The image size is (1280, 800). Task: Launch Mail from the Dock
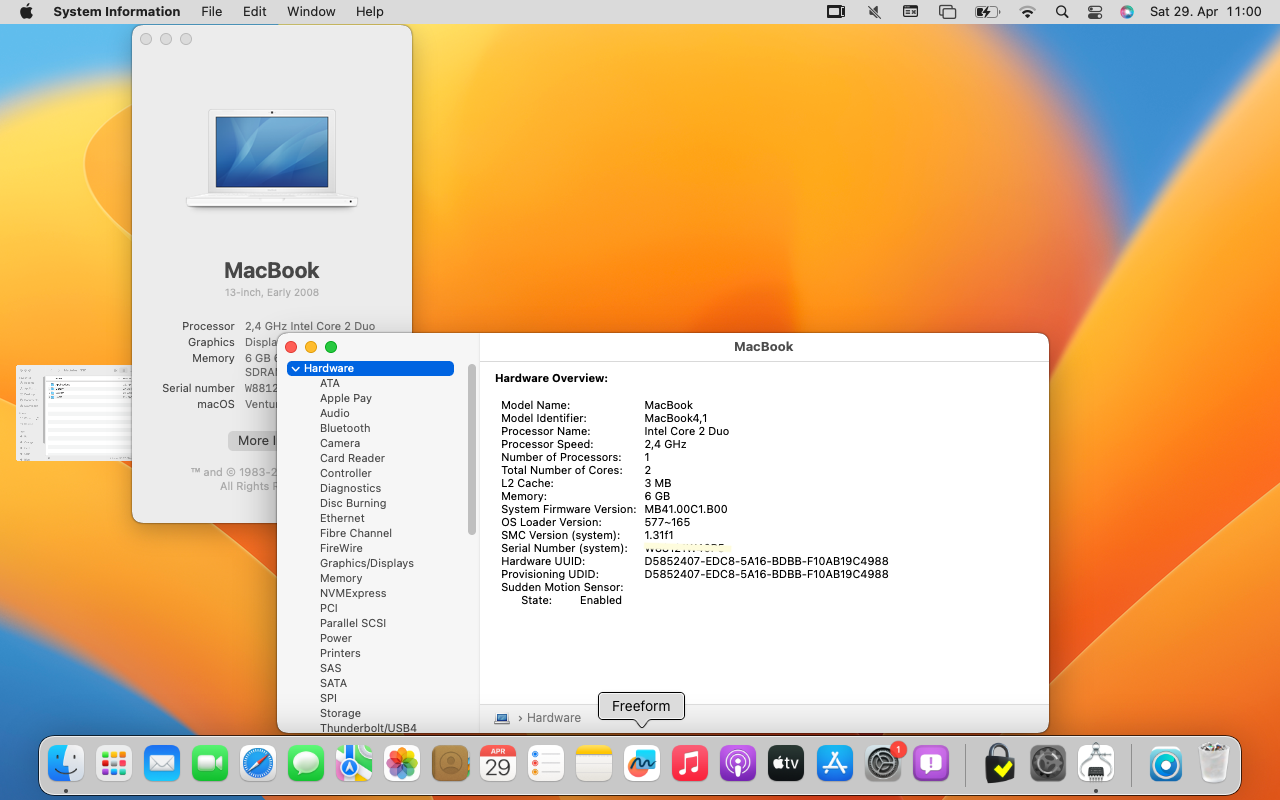pos(162,764)
